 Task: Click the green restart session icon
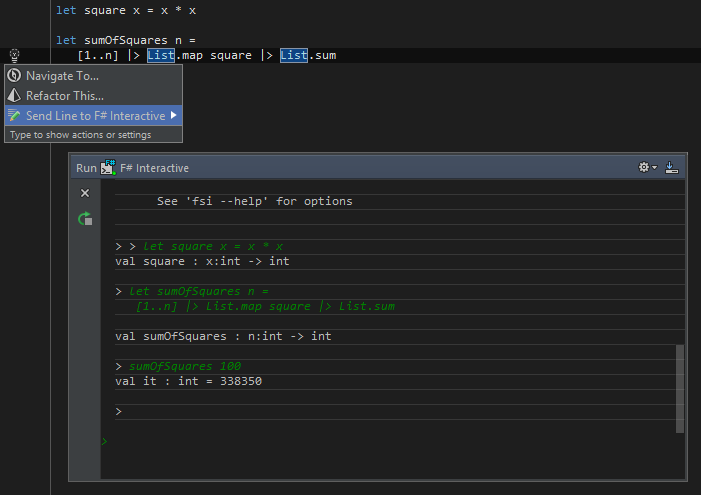(x=85, y=219)
